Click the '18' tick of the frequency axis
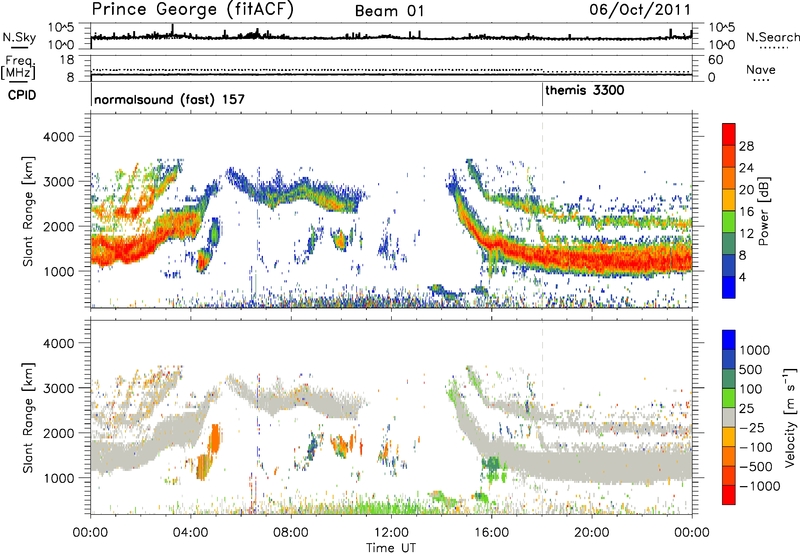This screenshot has height=554, width=800. point(67,60)
